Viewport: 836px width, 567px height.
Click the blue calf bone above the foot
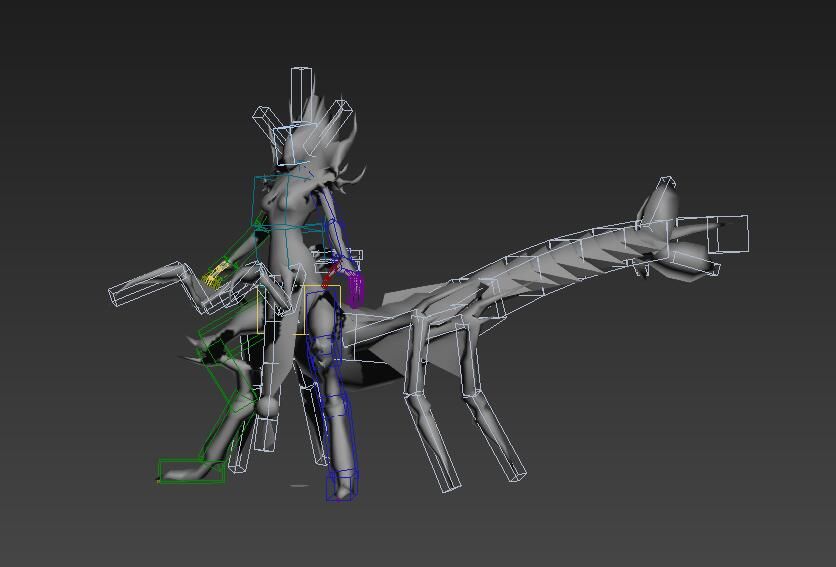337,430
